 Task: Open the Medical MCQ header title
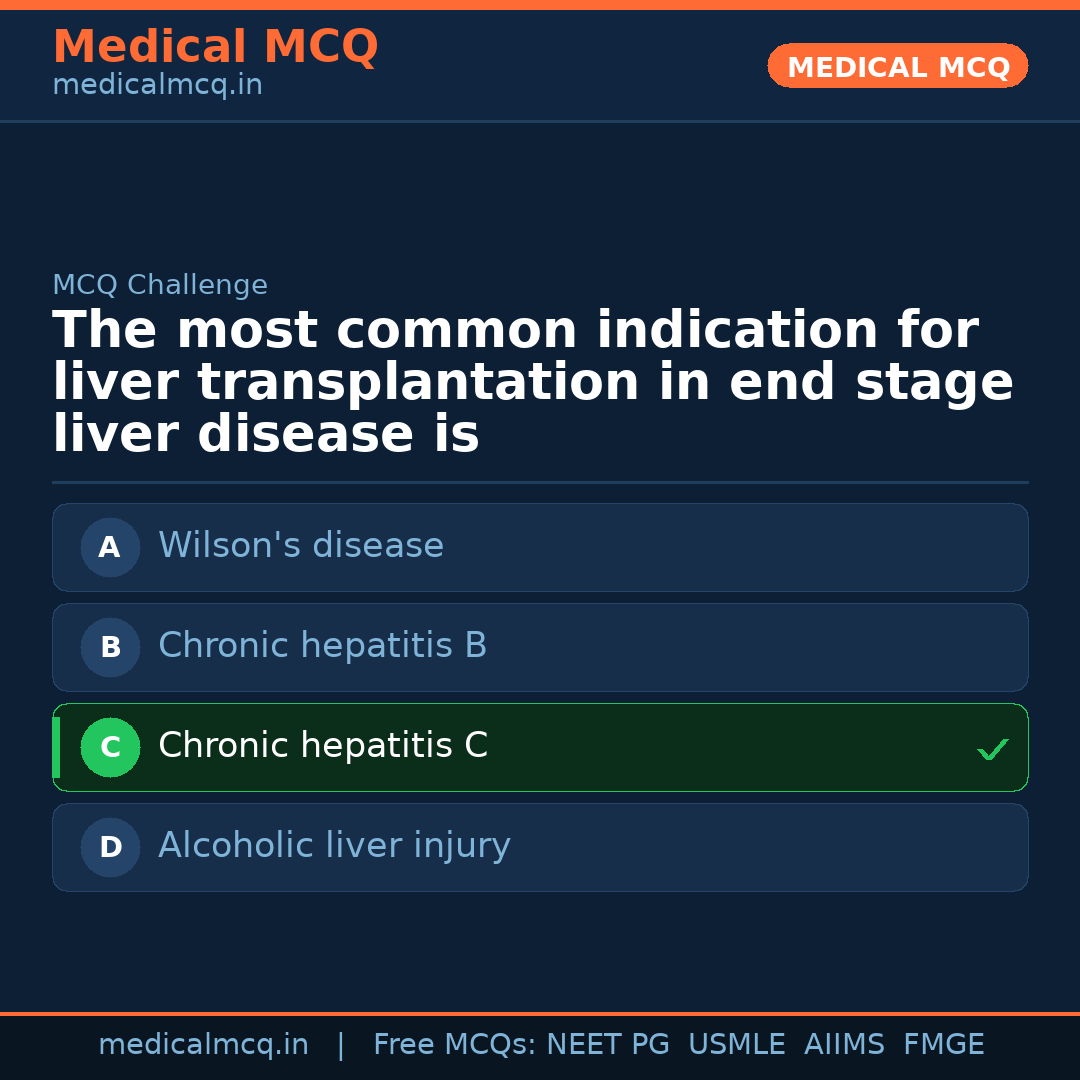(215, 47)
